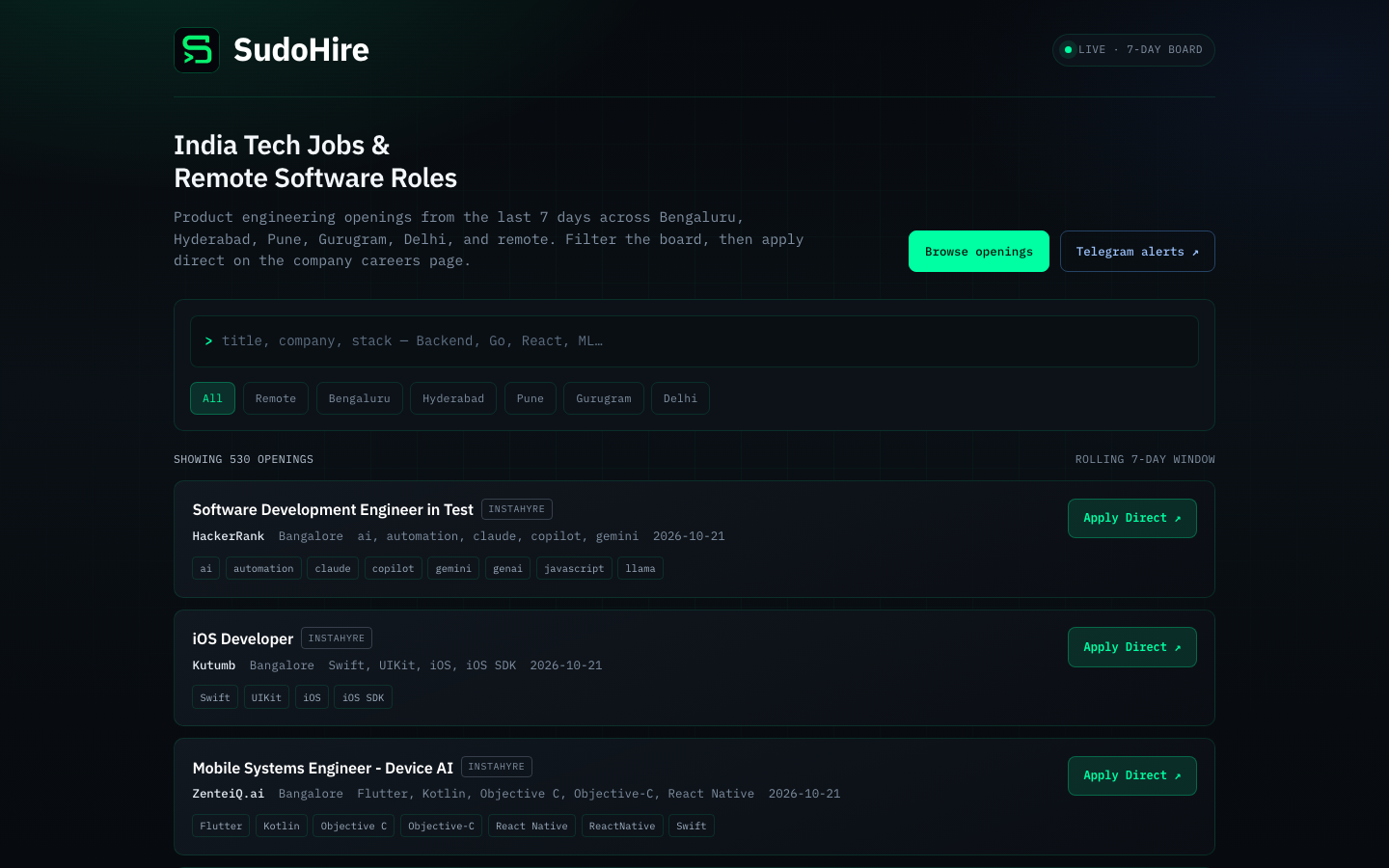Click the HackerRank company name

pos(229,536)
